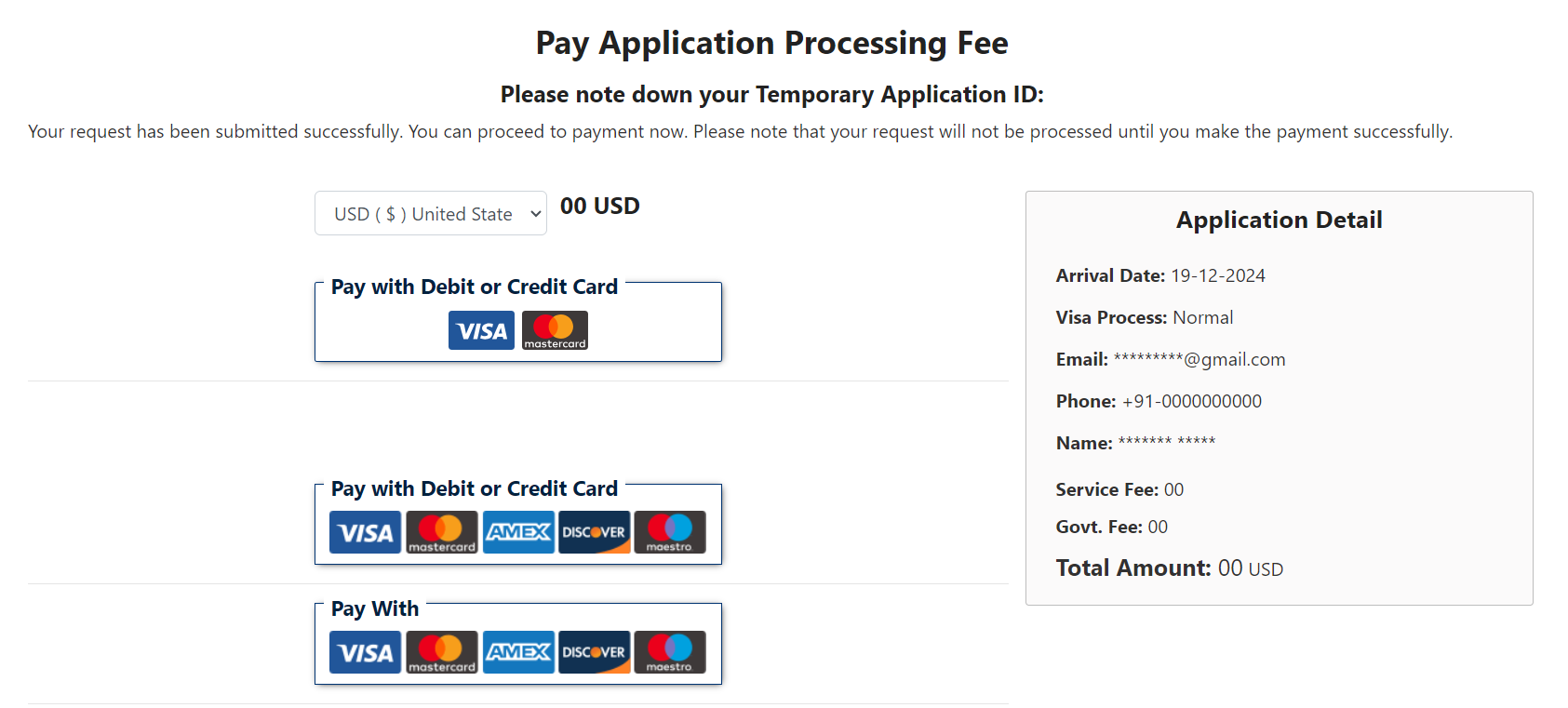This screenshot has height=708, width=1568.
Task: Select the Mastercard icon in the bottom Pay With box
Action: point(441,652)
